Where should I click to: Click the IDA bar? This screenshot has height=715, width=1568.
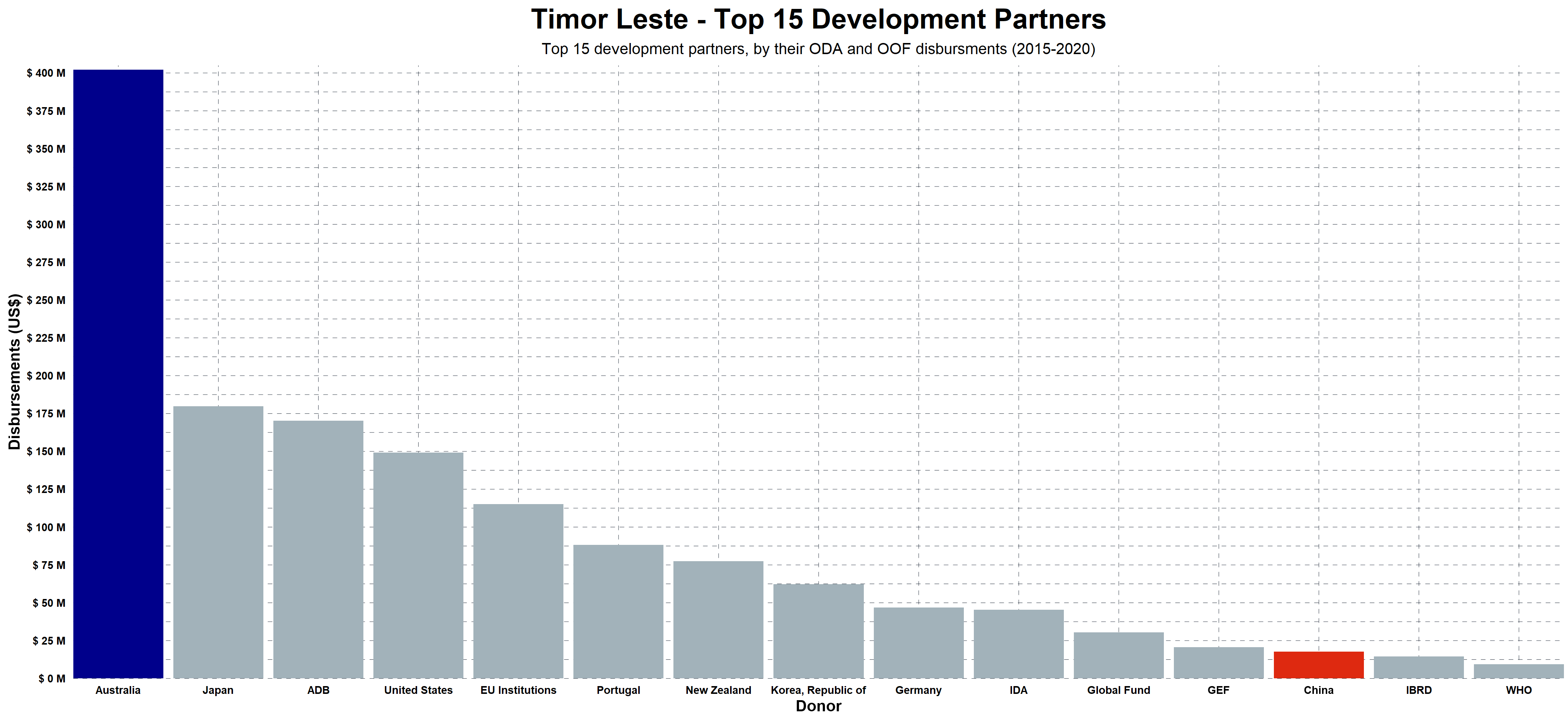click(x=1018, y=644)
